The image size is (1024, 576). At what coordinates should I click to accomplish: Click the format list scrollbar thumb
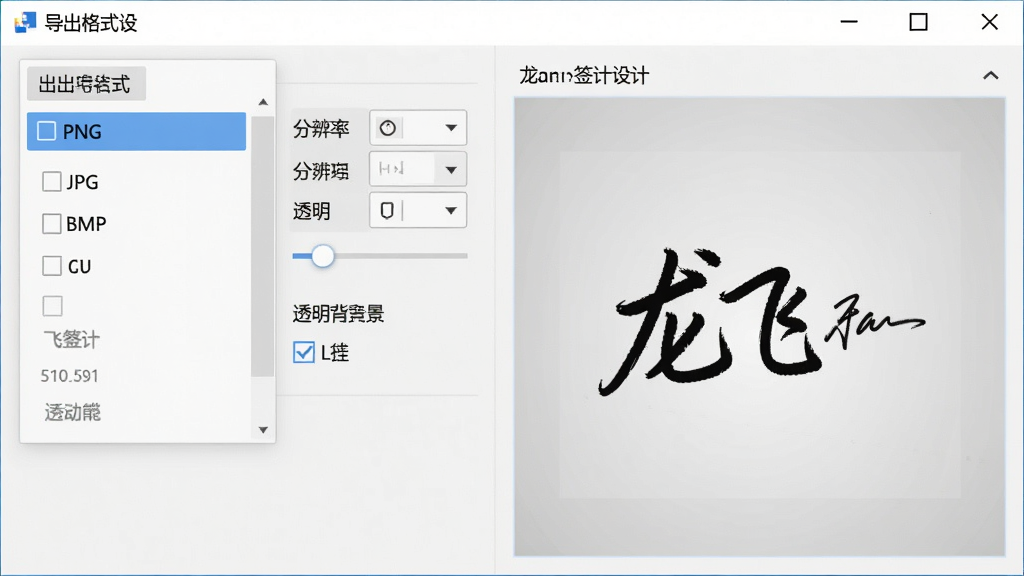tap(263, 247)
